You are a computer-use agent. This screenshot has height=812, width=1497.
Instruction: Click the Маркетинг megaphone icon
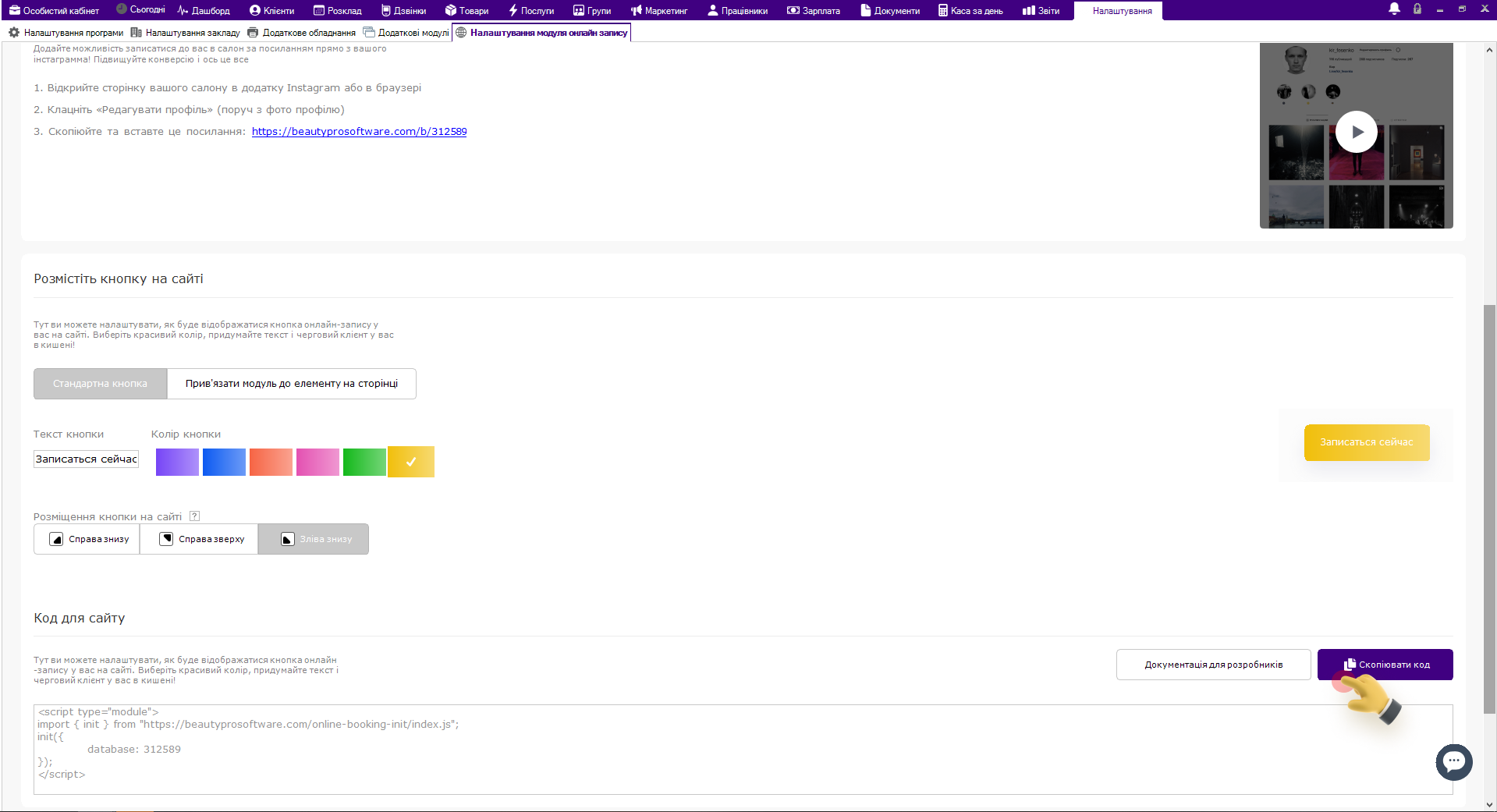point(637,10)
